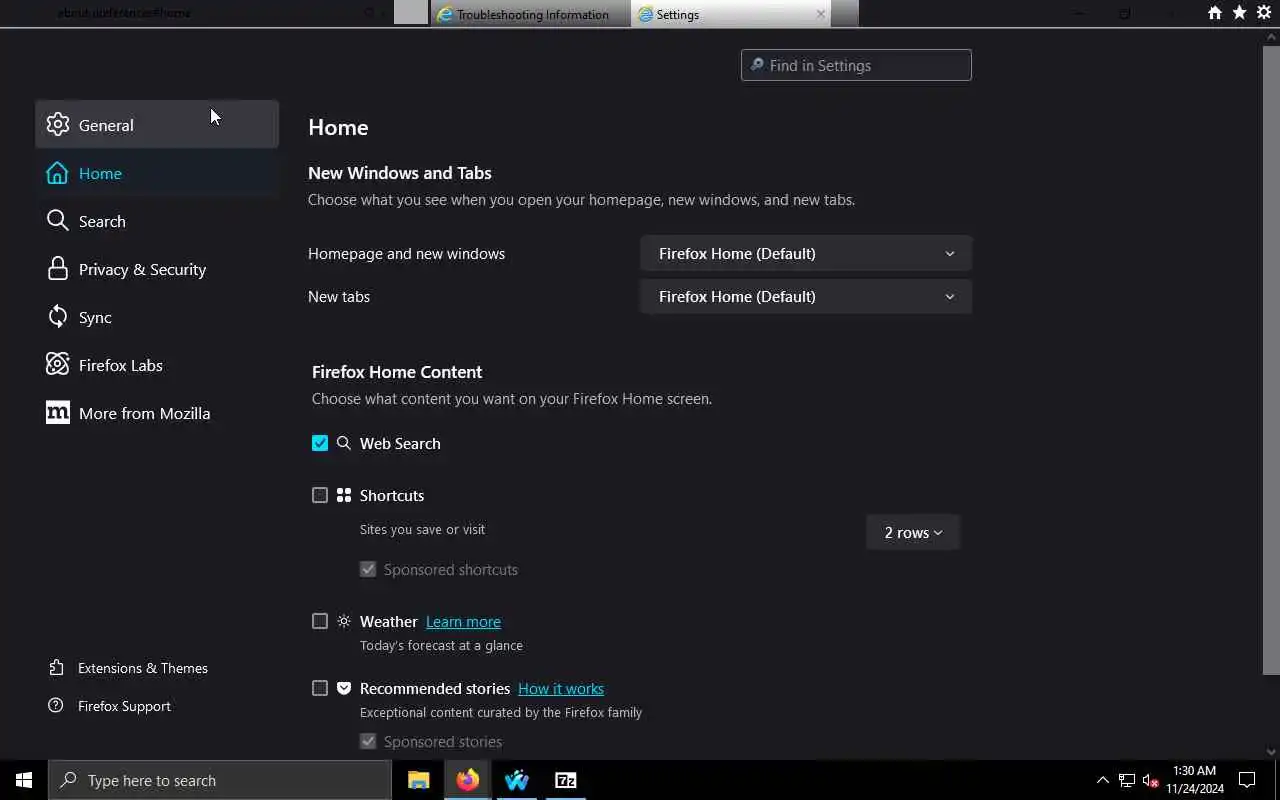Click the Weather Learn more link
Viewport: 1280px width, 800px height.
pos(463,621)
